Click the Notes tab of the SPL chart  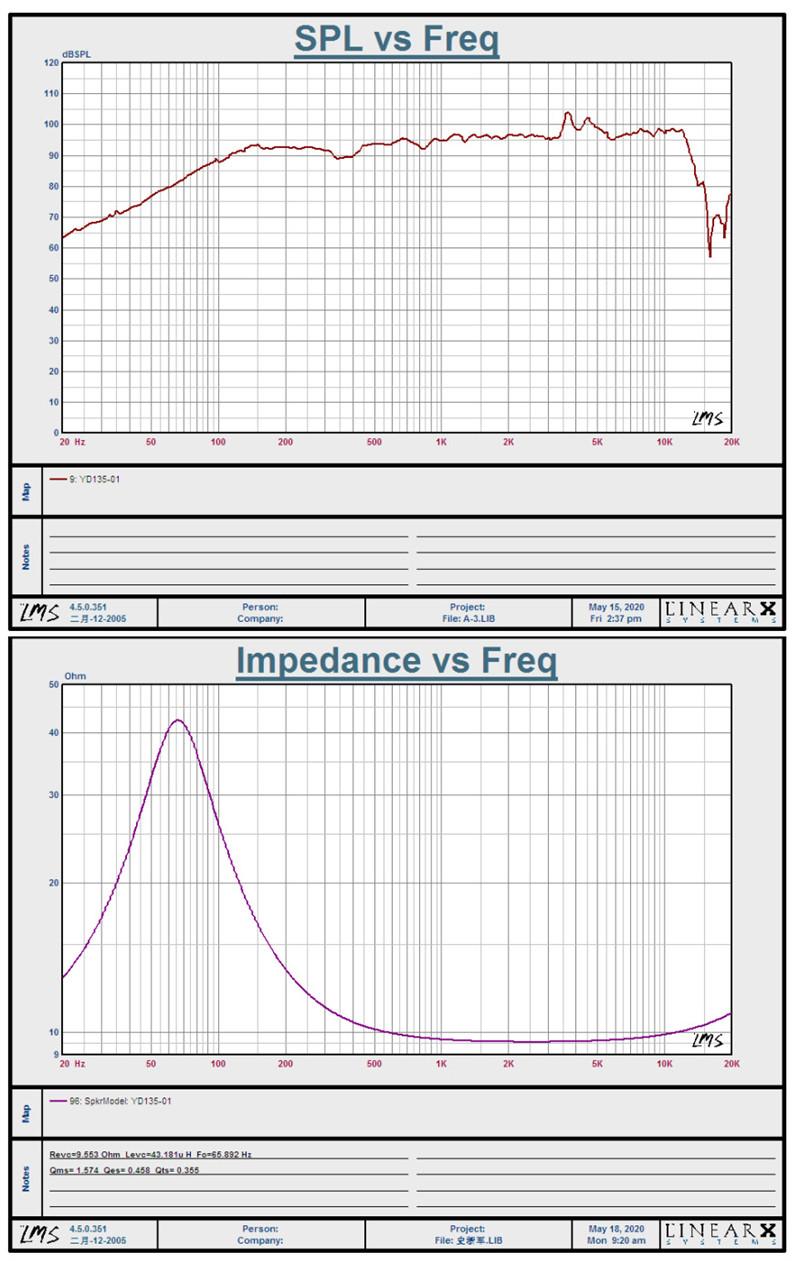pyautogui.click(x=27, y=556)
